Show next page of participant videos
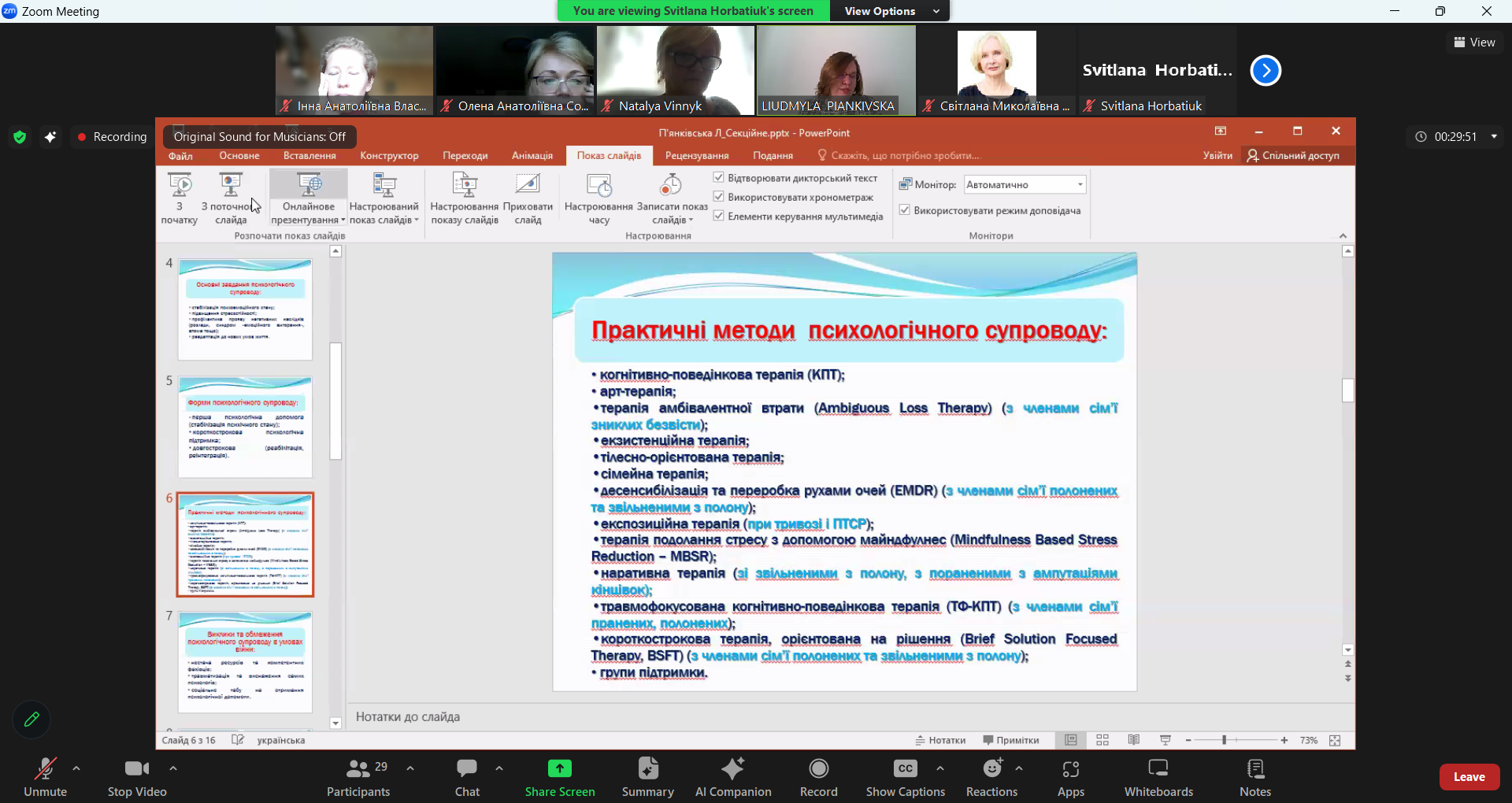Image resolution: width=1512 pixels, height=803 pixels. click(x=1266, y=71)
